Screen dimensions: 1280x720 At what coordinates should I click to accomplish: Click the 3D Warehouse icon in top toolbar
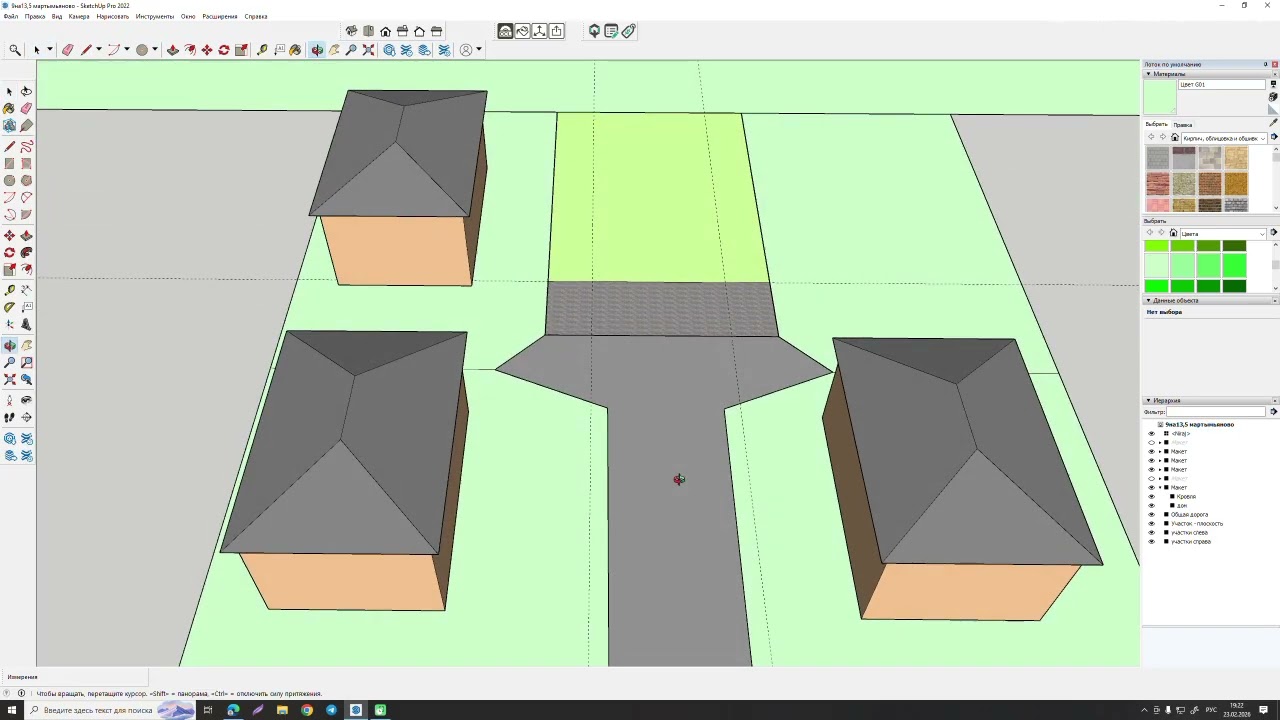pyautogui.click(x=389, y=50)
